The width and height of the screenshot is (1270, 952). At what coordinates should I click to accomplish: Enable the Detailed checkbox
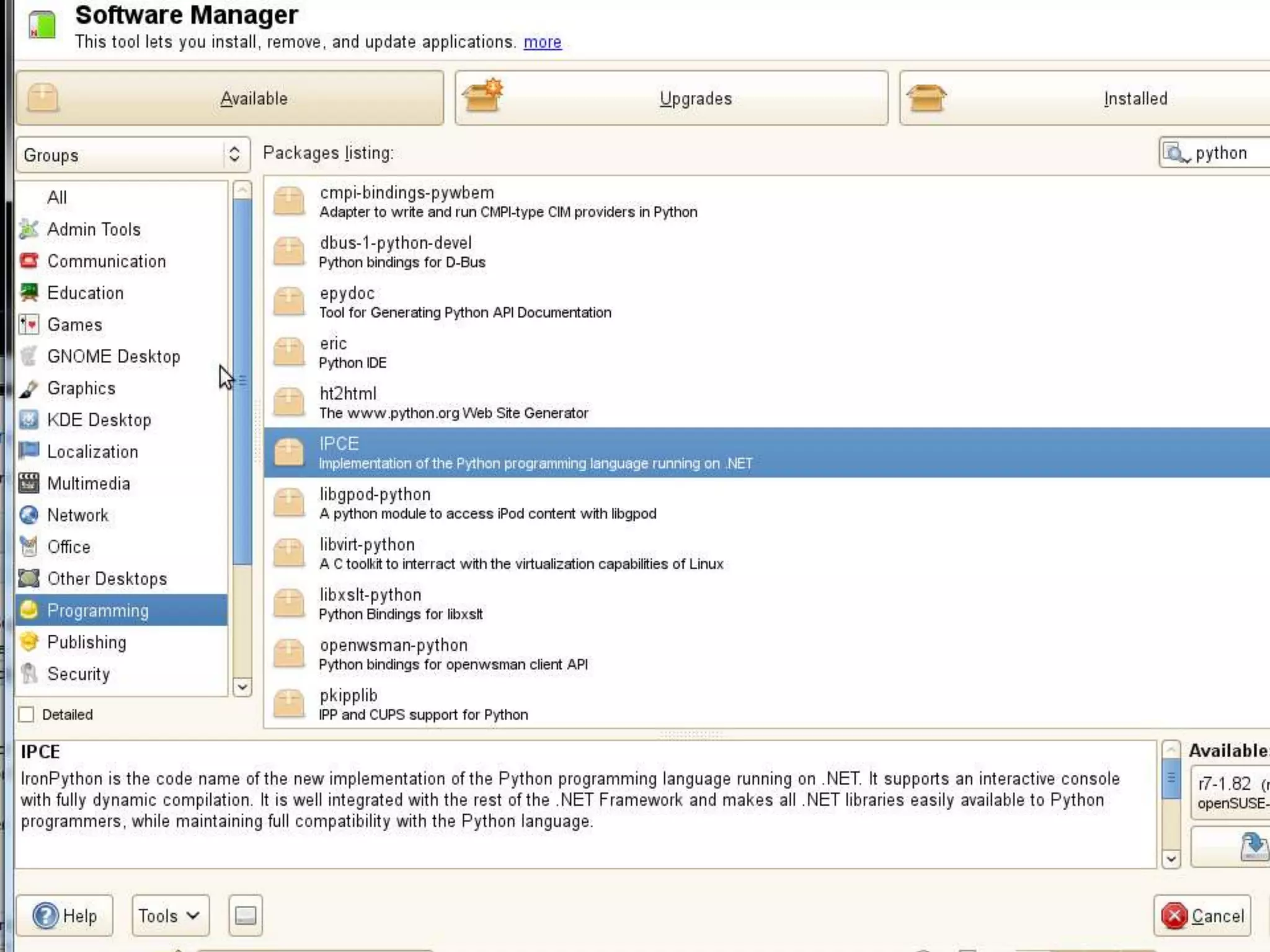click(x=27, y=715)
